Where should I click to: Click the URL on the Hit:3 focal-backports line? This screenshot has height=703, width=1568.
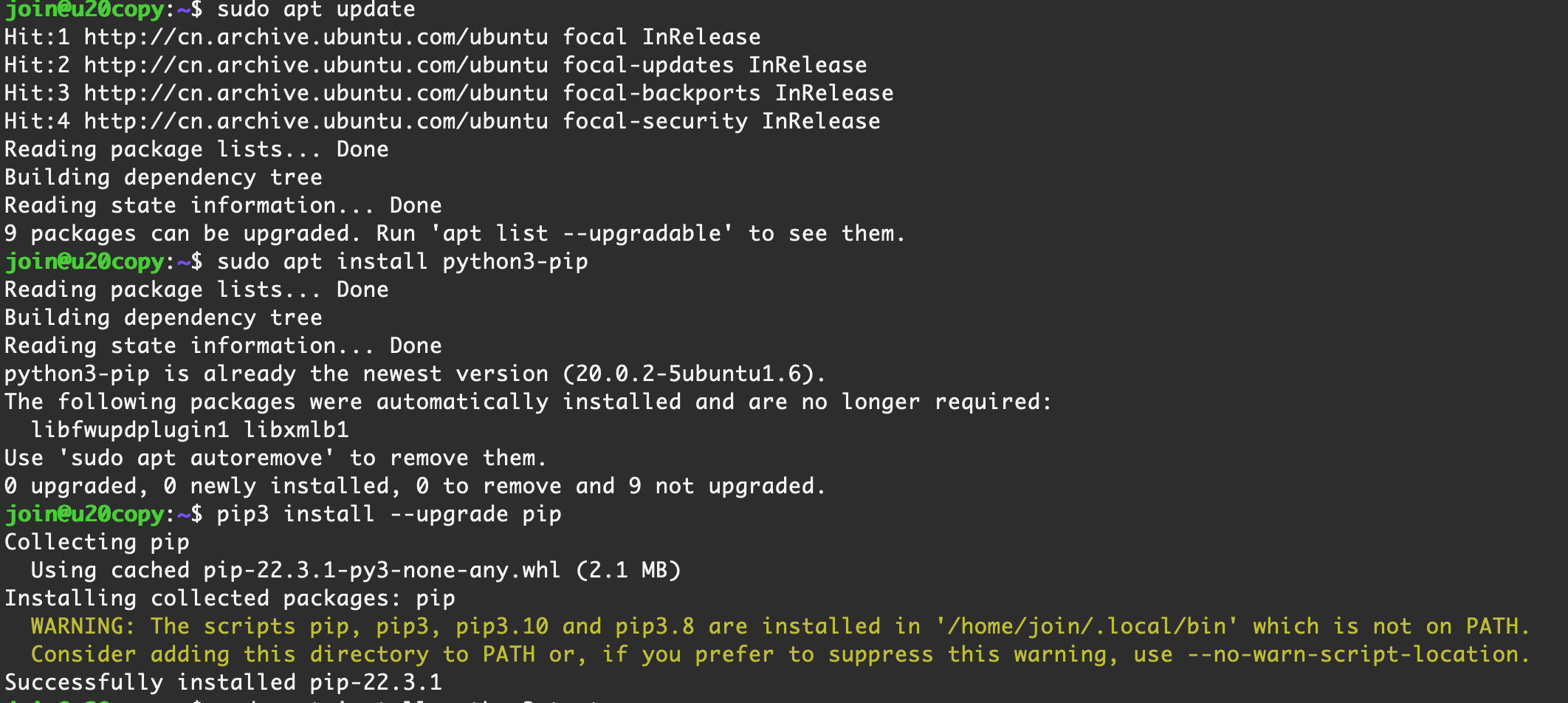(316, 93)
